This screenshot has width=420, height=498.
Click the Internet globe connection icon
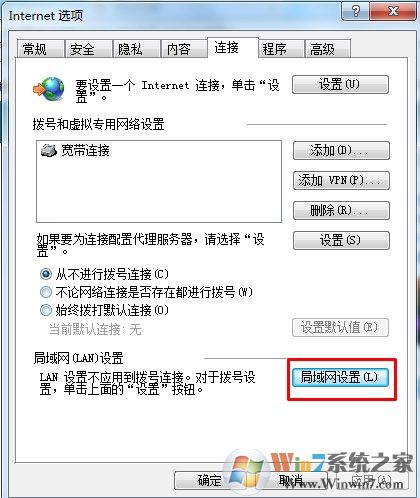[49, 89]
